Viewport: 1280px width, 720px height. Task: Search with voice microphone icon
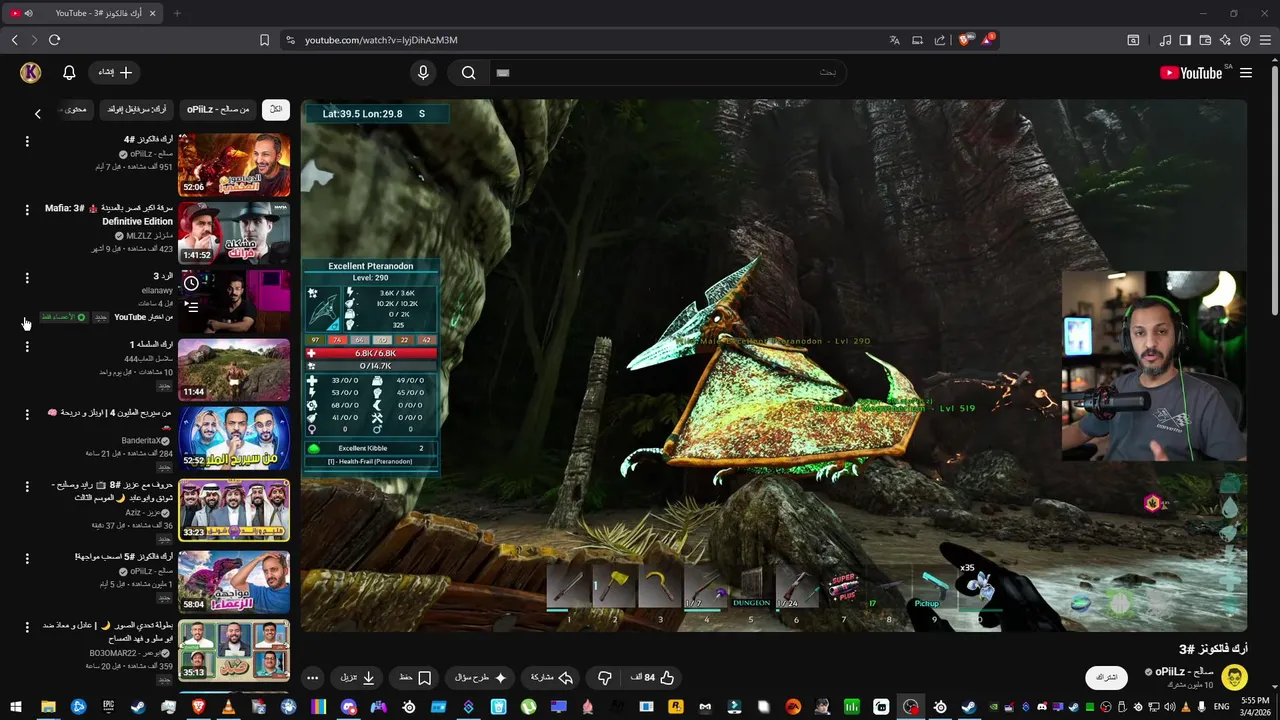click(423, 72)
